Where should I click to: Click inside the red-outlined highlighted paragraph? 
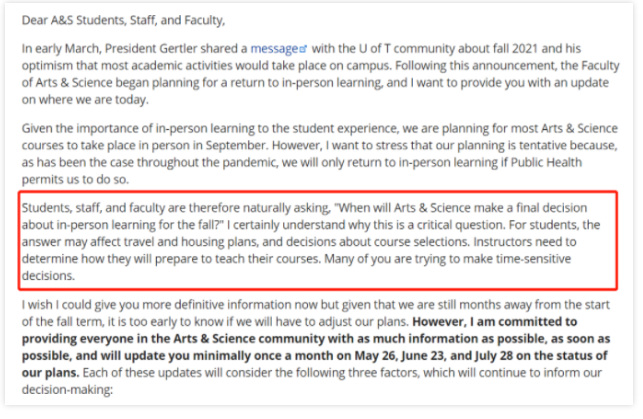click(318, 241)
